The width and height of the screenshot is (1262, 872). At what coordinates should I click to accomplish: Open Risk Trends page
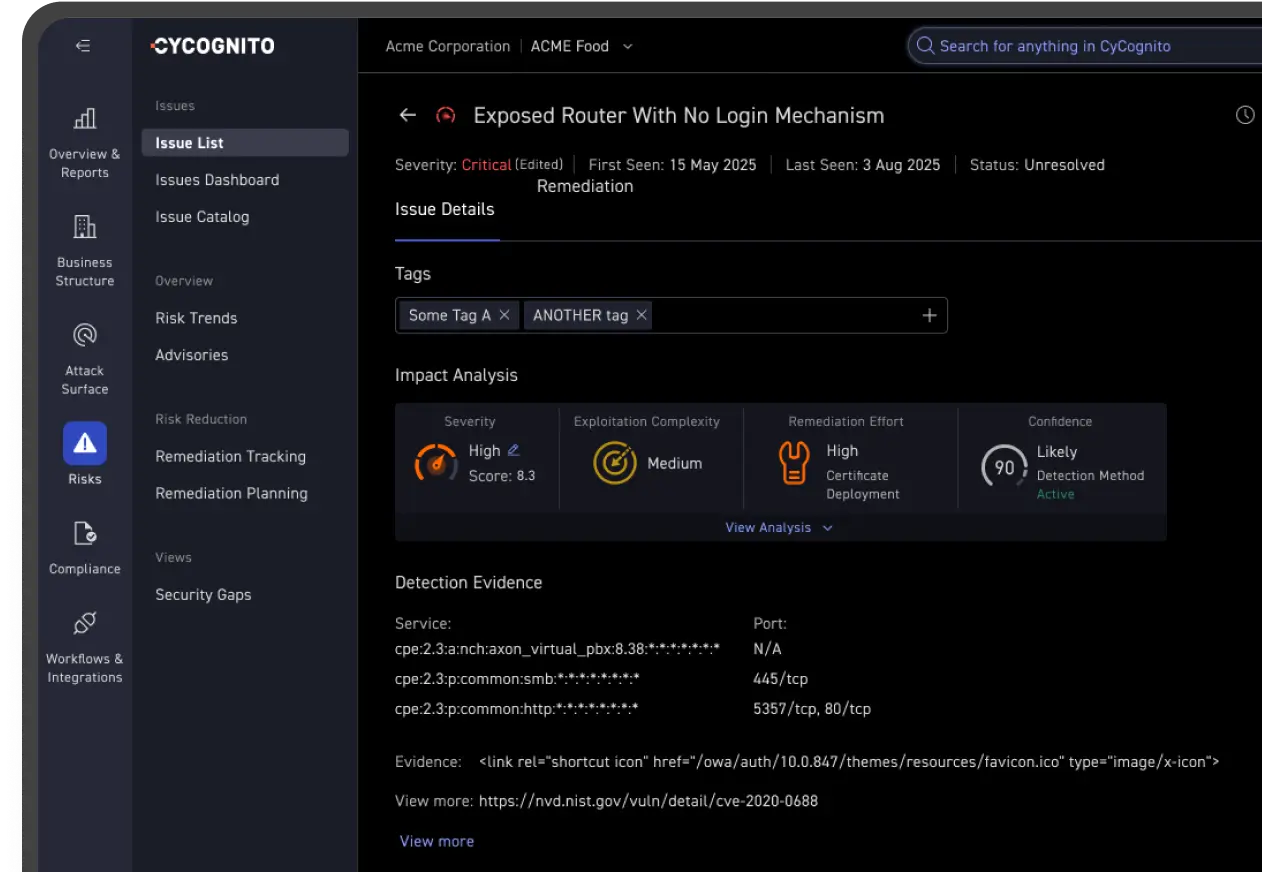(196, 318)
